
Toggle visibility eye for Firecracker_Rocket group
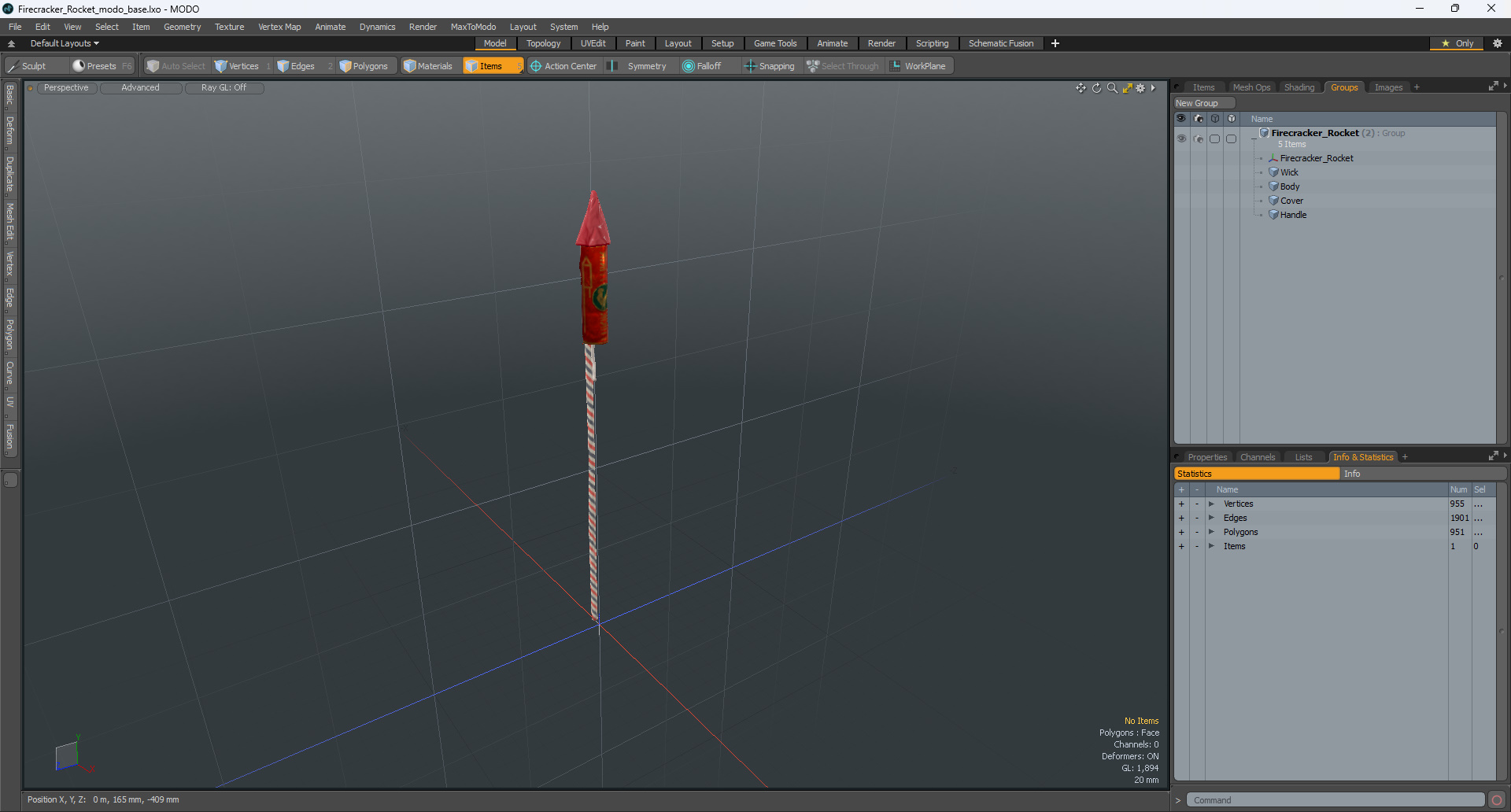(x=1181, y=138)
